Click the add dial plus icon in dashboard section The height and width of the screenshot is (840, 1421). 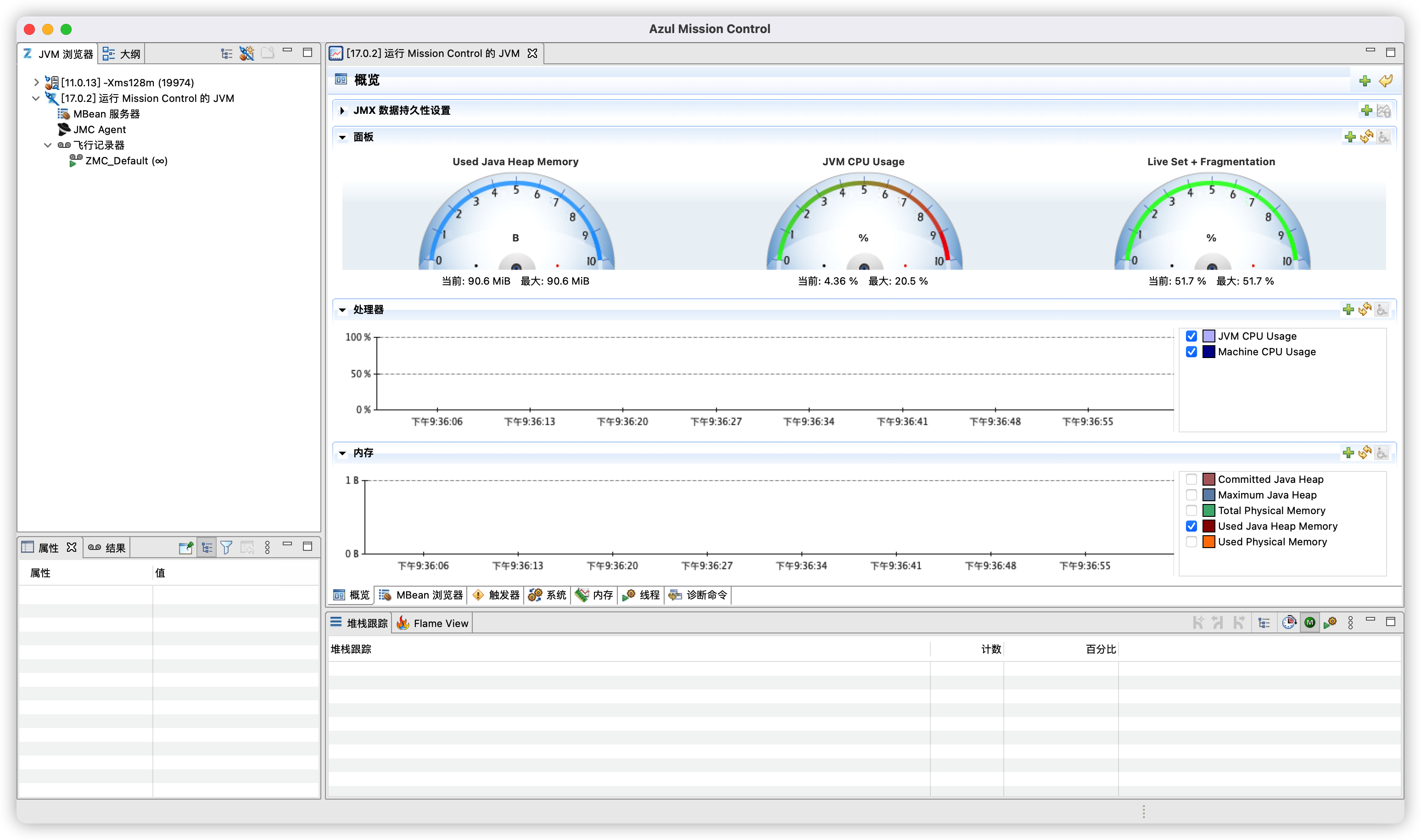point(1350,137)
